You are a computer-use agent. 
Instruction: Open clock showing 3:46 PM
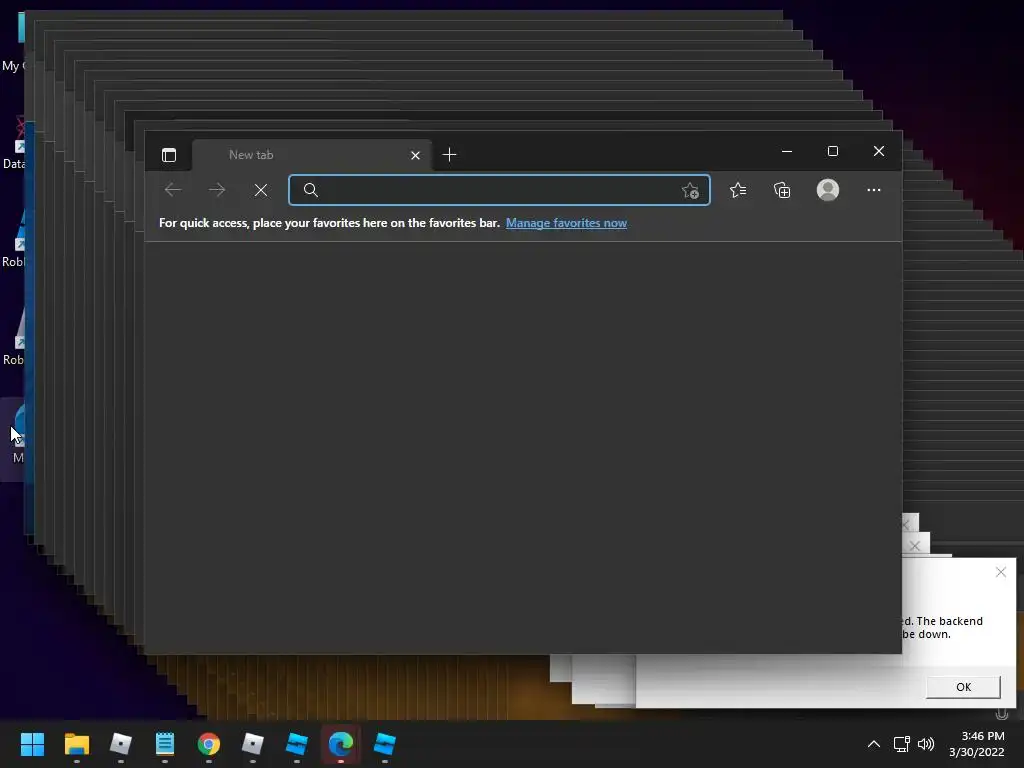(x=977, y=744)
